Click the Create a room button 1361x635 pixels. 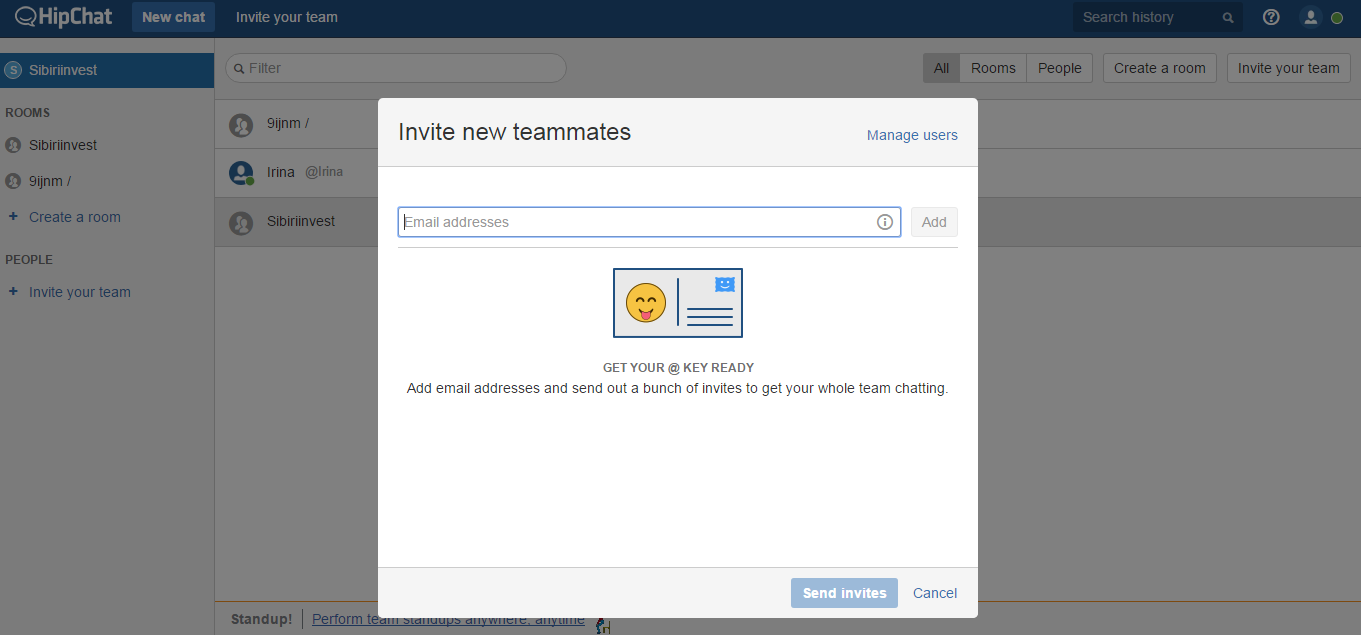tap(1160, 68)
